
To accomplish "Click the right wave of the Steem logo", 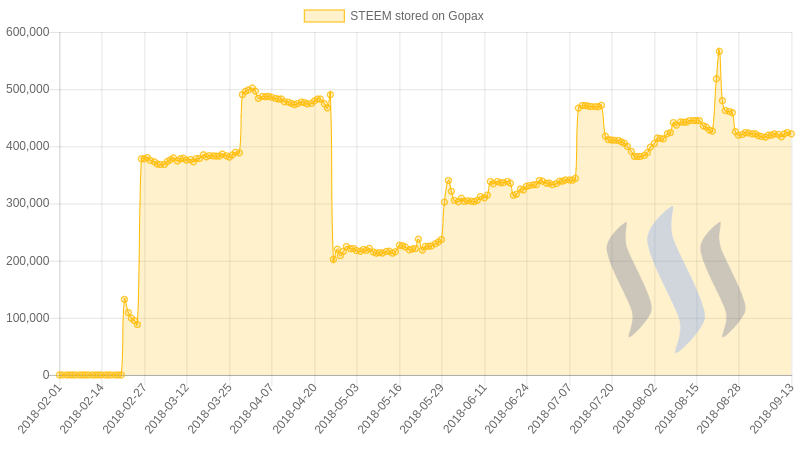I will pyautogui.click(x=723, y=279).
